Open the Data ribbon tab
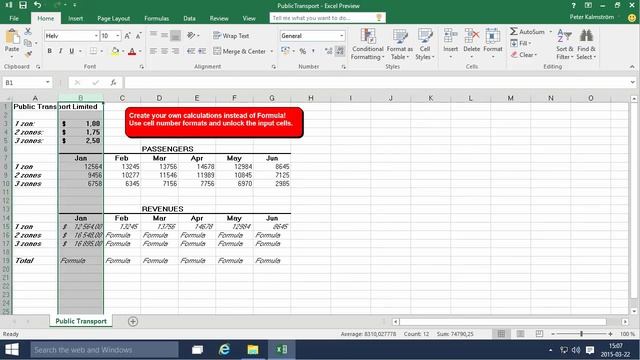This screenshot has height=360, width=640. click(189, 18)
